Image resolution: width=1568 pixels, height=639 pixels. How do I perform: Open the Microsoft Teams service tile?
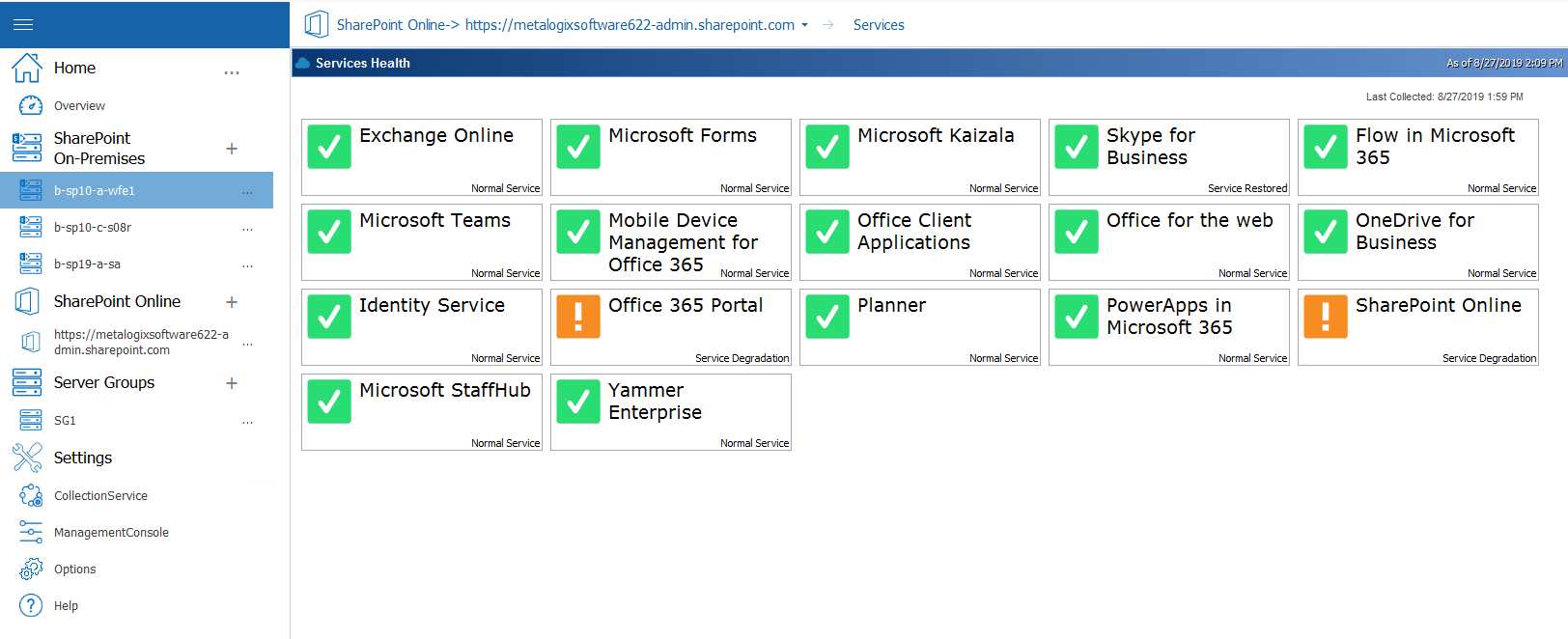pos(422,242)
